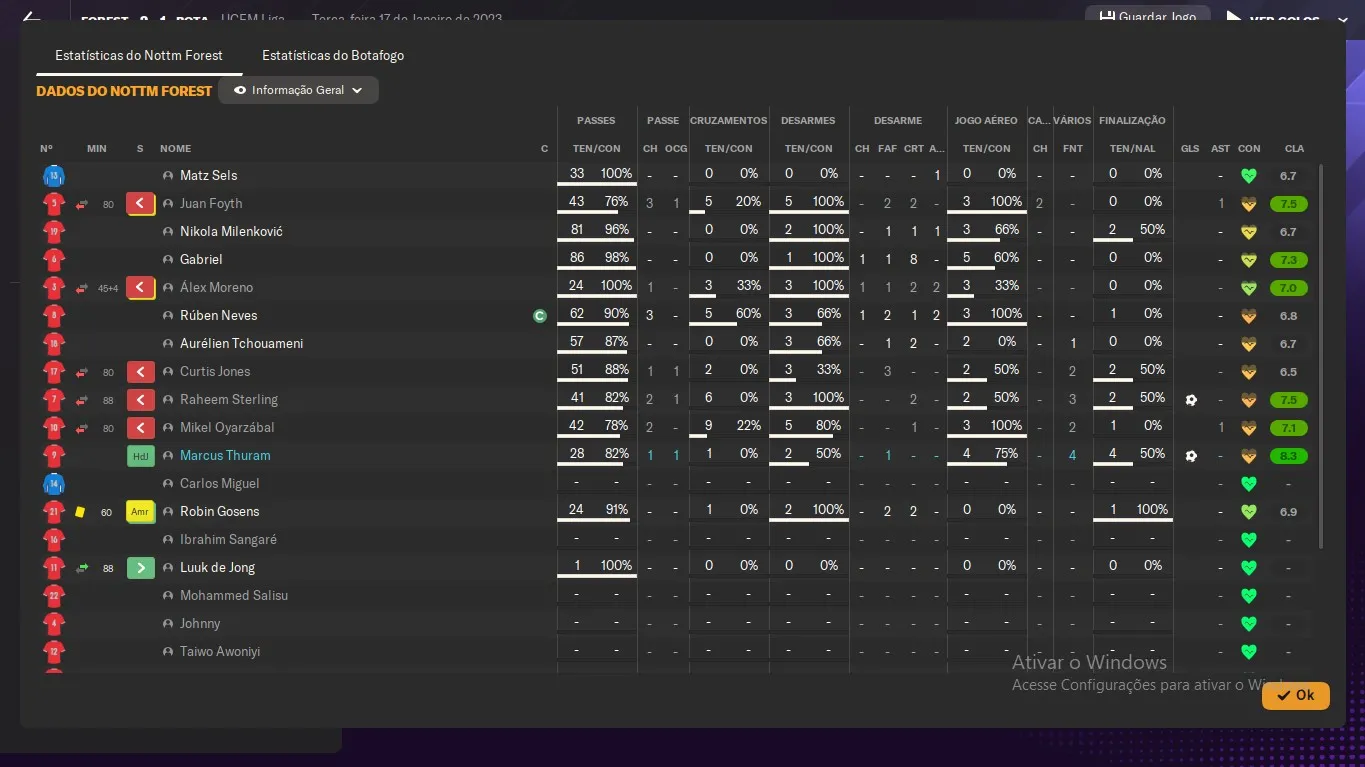The width and height of the screenshot is (1365, 767).
Task: Click the green subbed-on arrow badge for Luuk de Jong
Action: [140, 568]
